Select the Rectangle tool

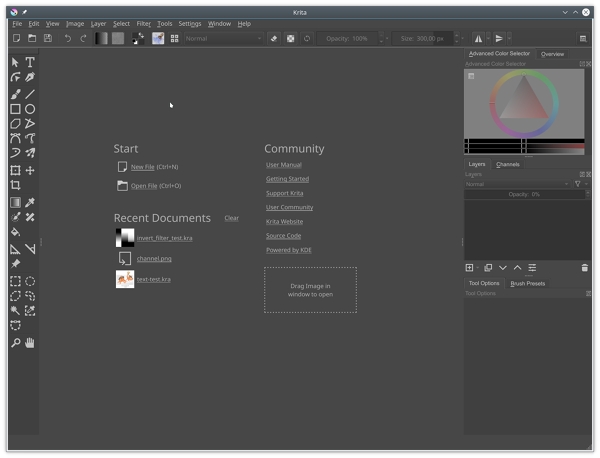point(15,109)
